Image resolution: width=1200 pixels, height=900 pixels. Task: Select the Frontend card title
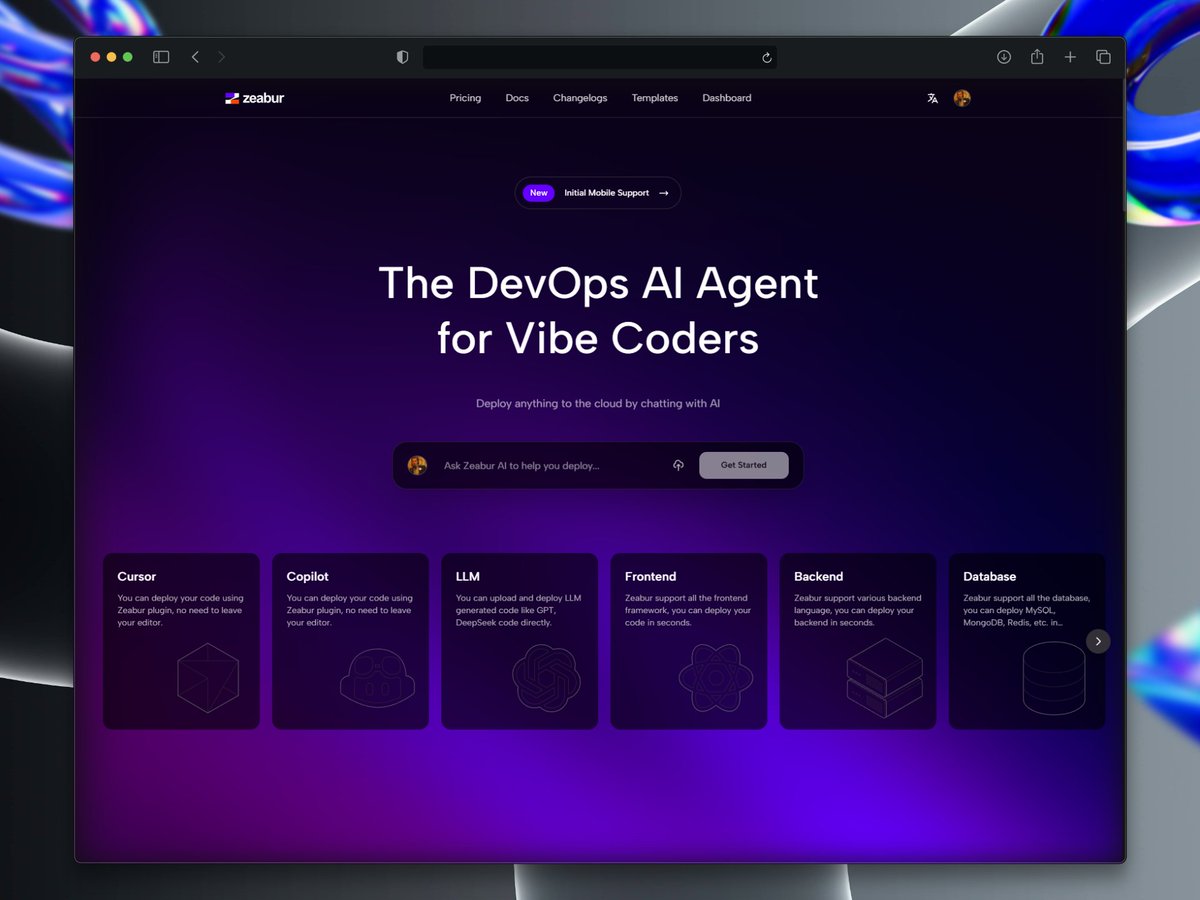point(651,576)
